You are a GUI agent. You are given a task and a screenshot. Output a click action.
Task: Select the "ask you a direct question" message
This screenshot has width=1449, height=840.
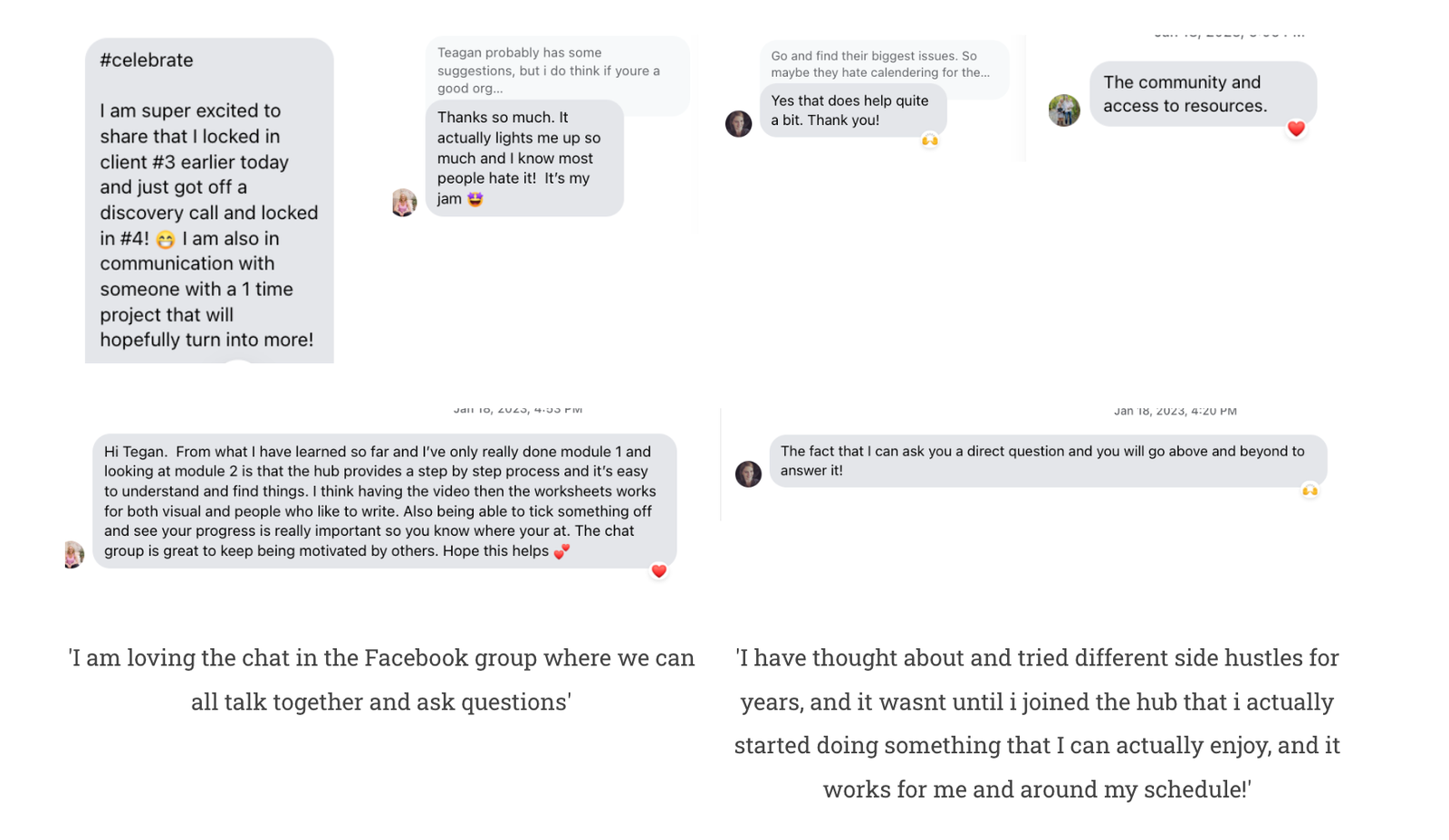[1047, 461]
